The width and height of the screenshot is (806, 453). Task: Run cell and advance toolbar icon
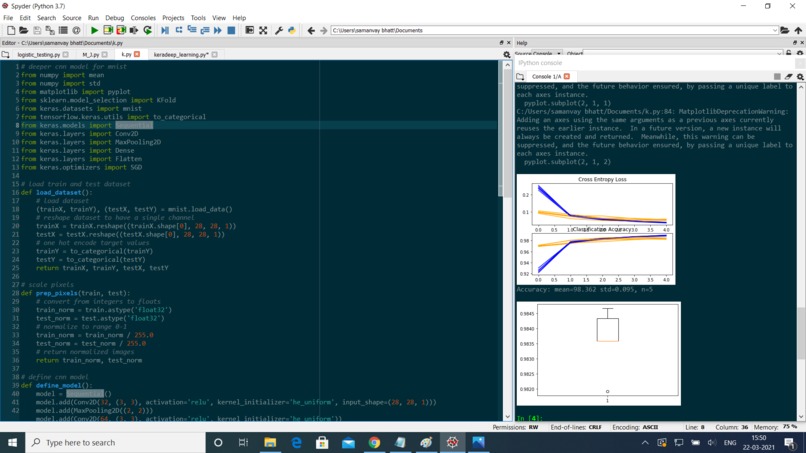tap(121, 30)
